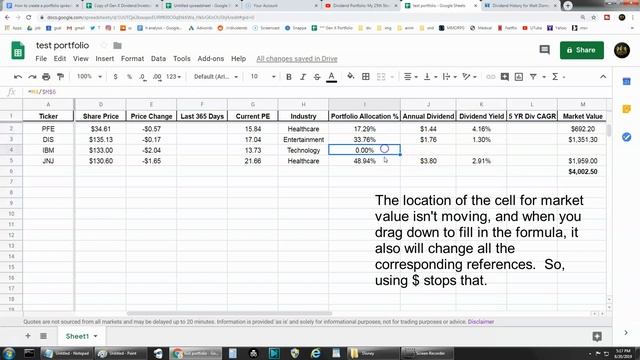Image resolution: width=640 pixels, height=360 pixels.
Task: Select the $4,002.50 total cell
Action: click(582, 171)
